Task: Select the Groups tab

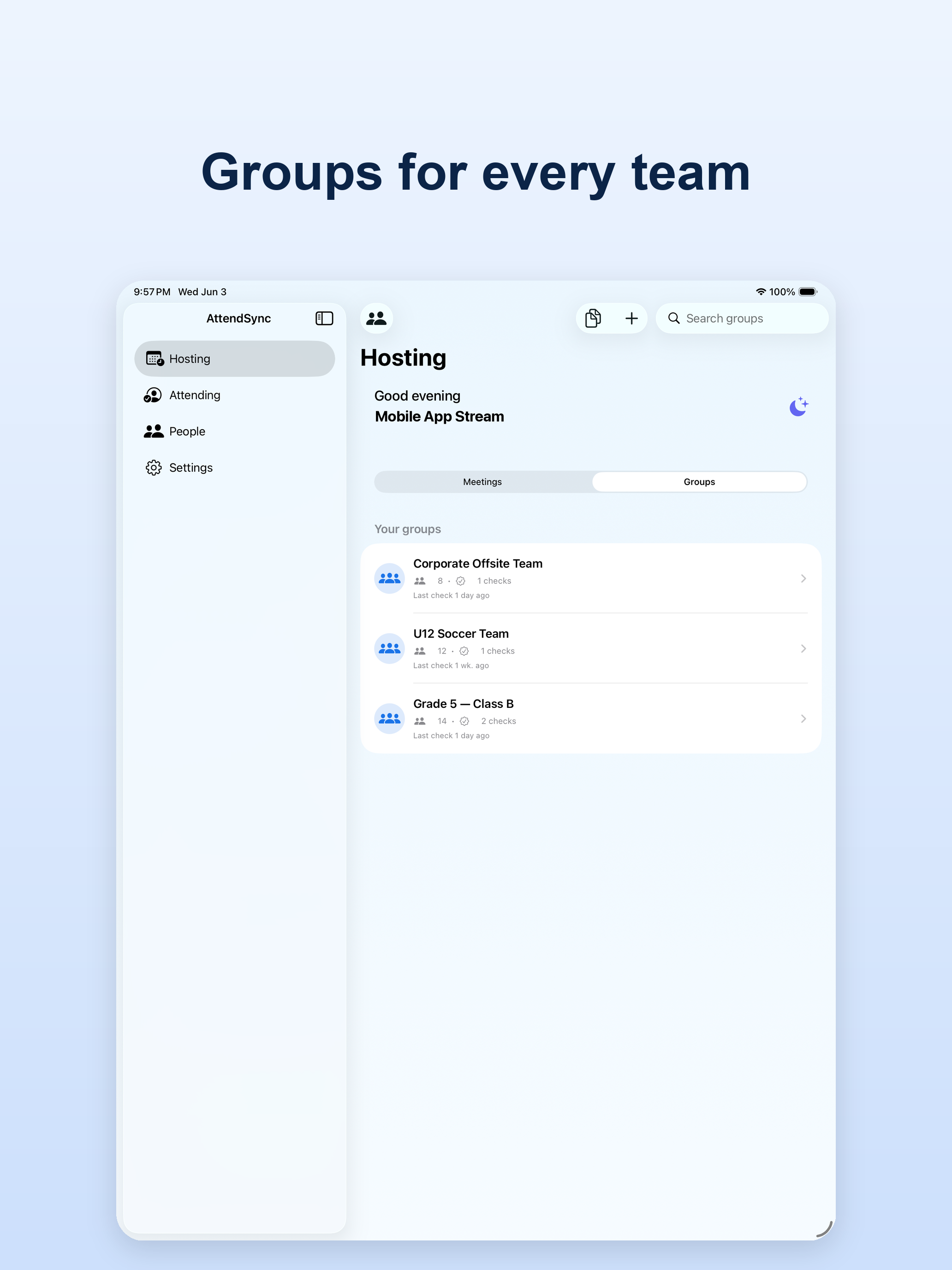Action: coord(699,482)
